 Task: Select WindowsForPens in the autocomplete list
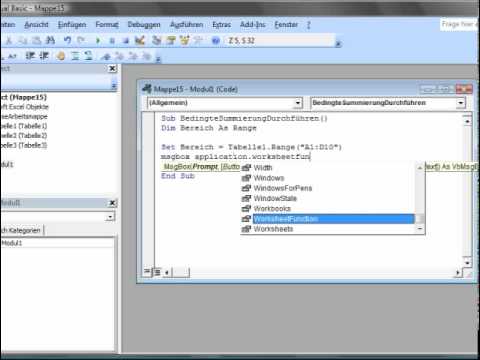[x=283, y=188]
